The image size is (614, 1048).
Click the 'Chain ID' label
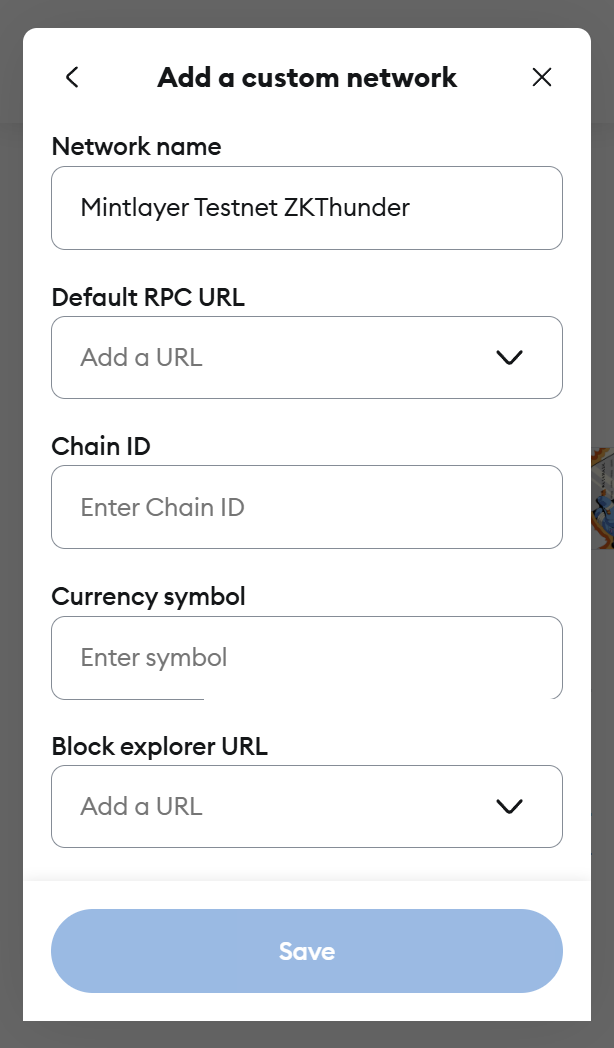pyautogui.click(x=101, y=446)
